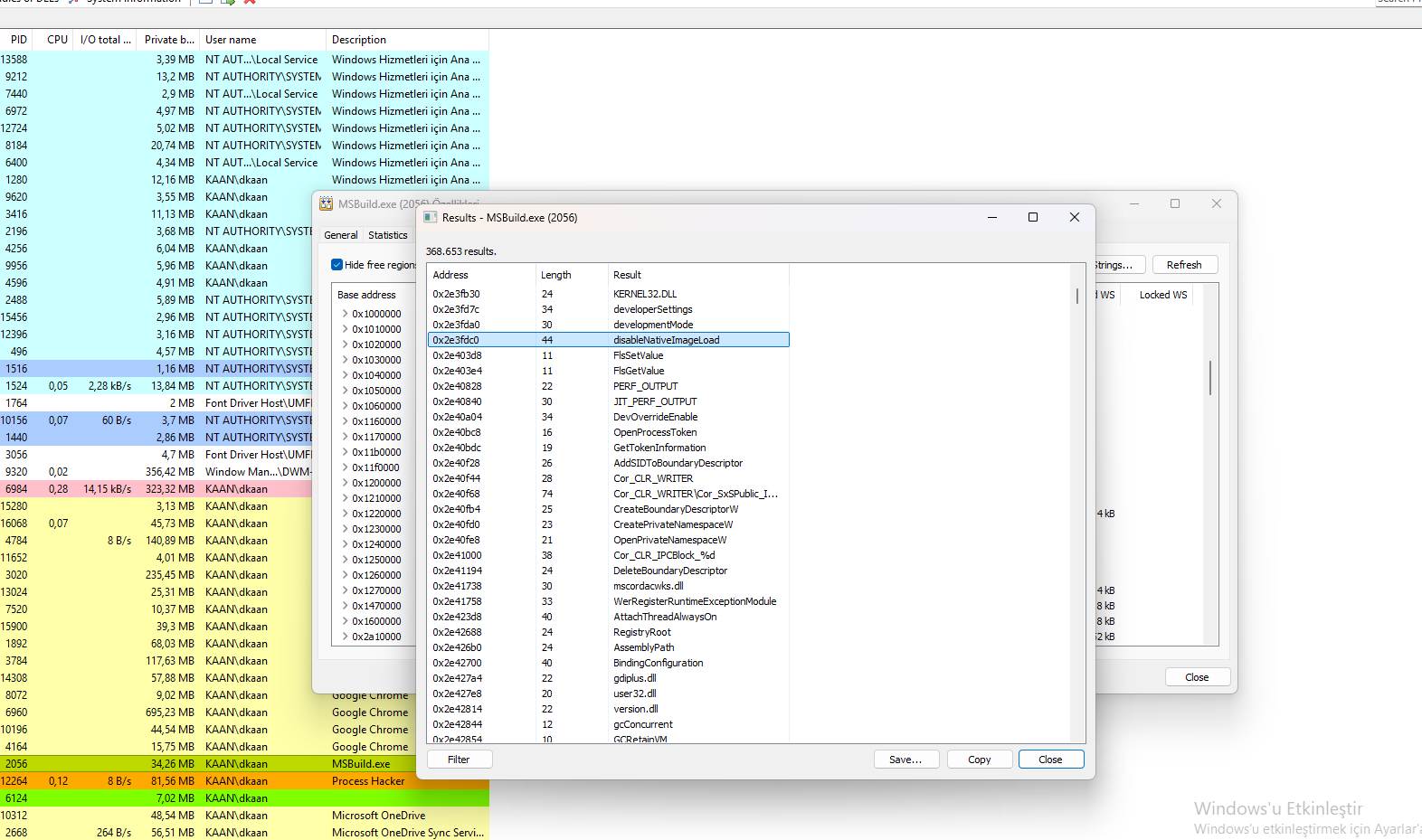
Task: Expand the 0x1470000 base address node
Action: (x=345, y=606)
